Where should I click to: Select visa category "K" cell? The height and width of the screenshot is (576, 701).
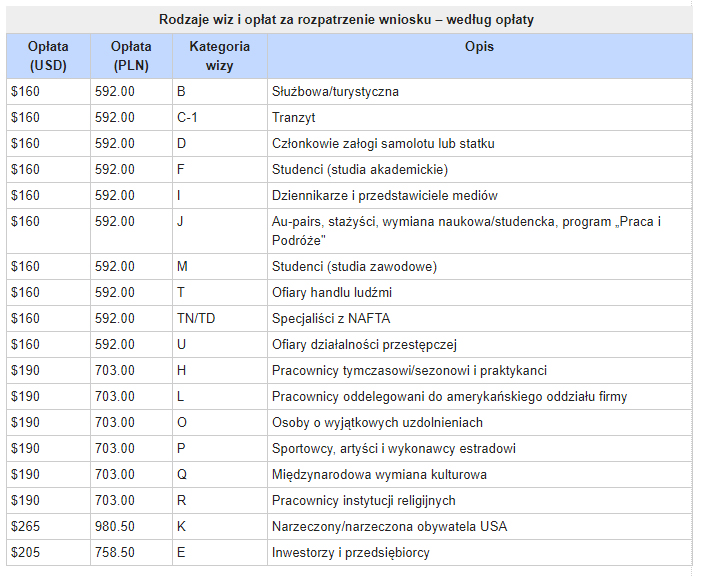[220, 526]
